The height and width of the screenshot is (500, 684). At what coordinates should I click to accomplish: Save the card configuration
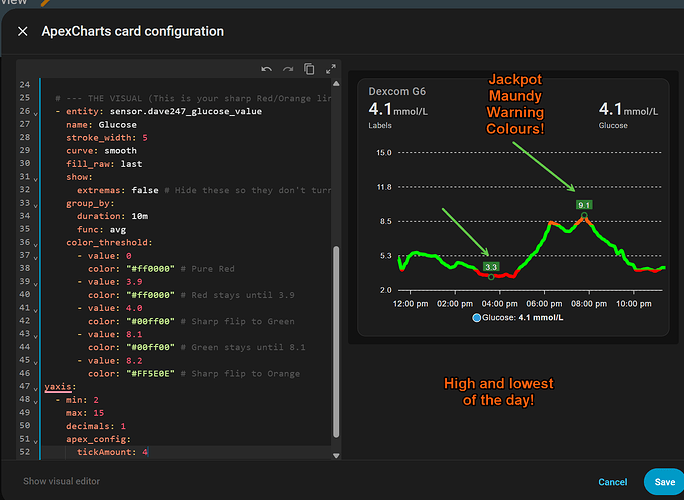(x=663, y=481)
